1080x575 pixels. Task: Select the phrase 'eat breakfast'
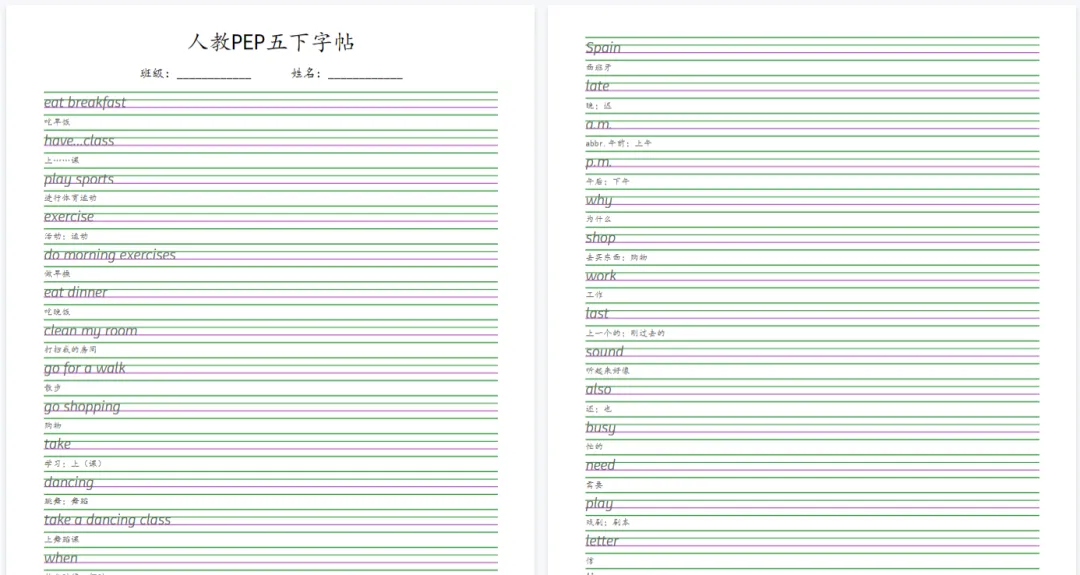pyautogui.click(x=85, y=103)
